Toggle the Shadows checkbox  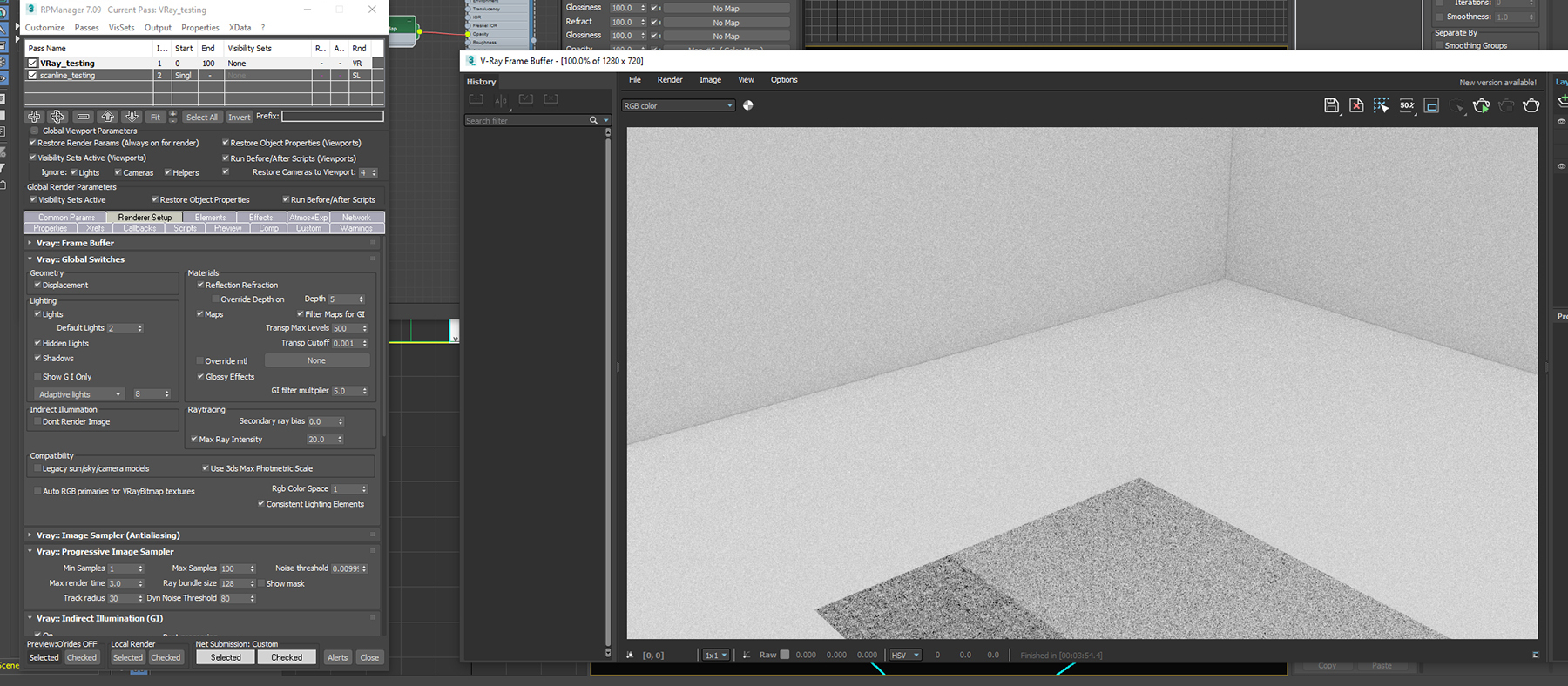tap(37, 358)
